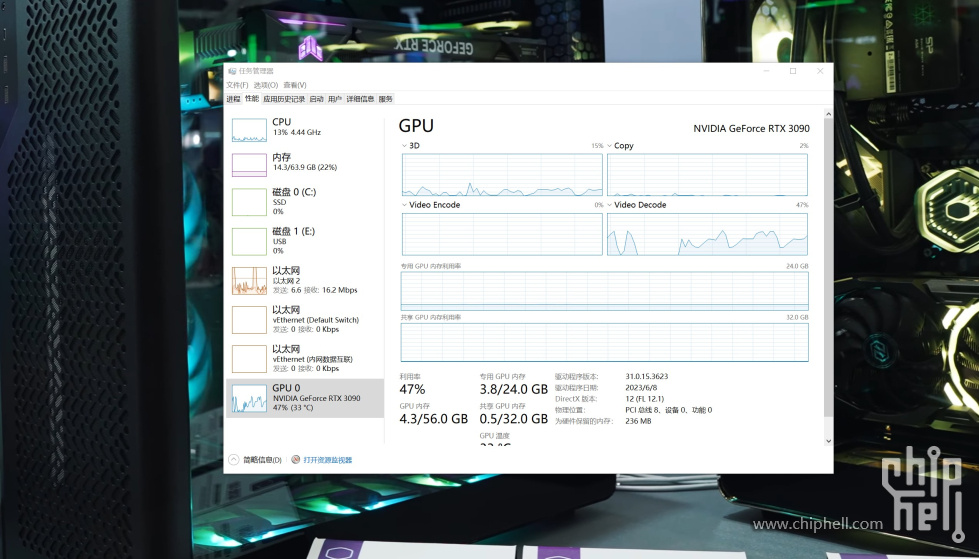Collapse to 简略信息 view with chevron icon
The image size is (979, 559).
coord(234,460)
